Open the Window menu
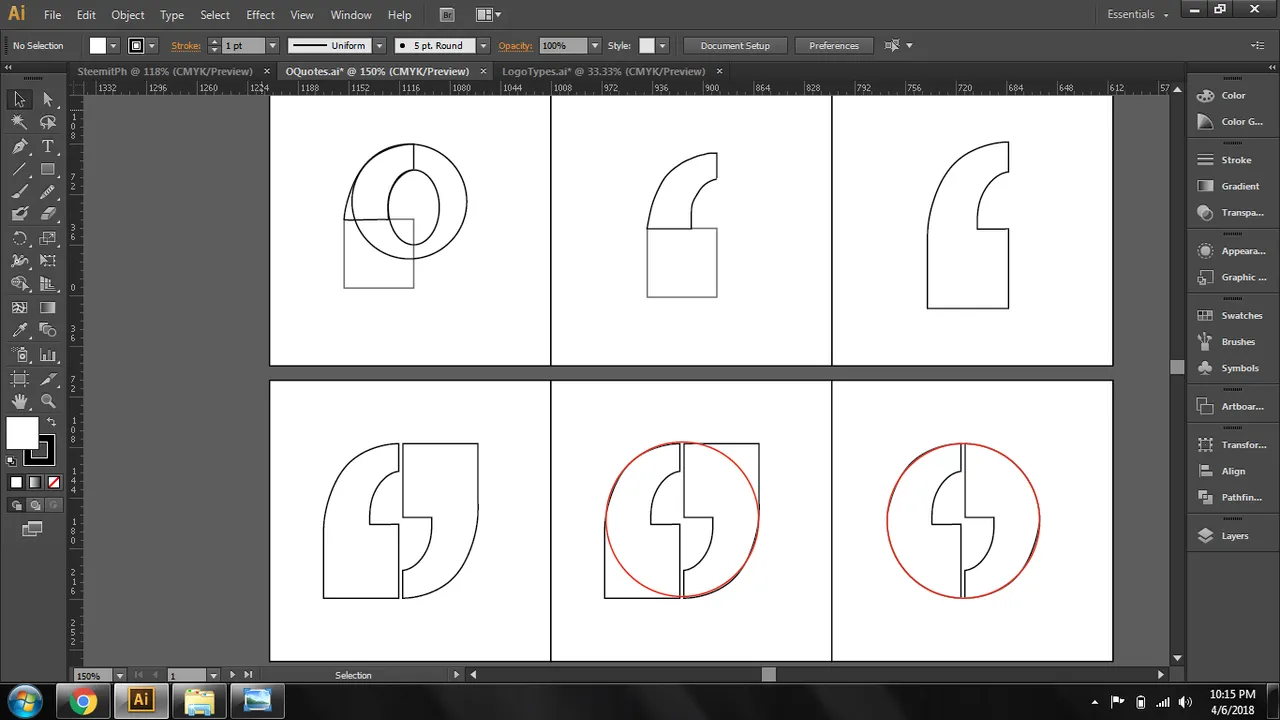1280x720 pixels. coord(351,15)
